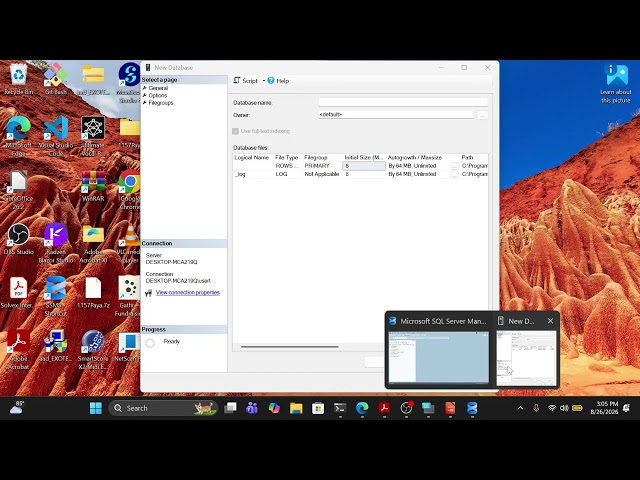Click the Autogrowth / Maxsize column header
640x480 pixels.
click(x=415, y=158)
